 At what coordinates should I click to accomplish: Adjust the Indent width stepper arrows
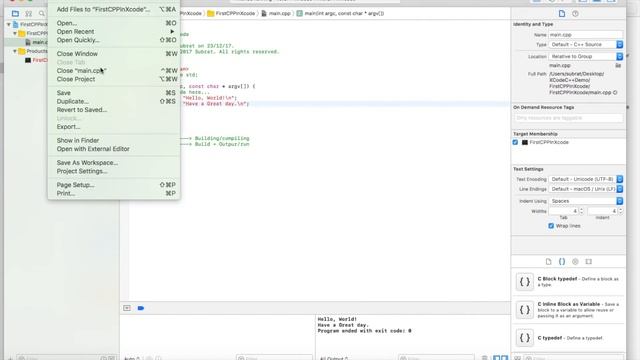coord(620,211)
